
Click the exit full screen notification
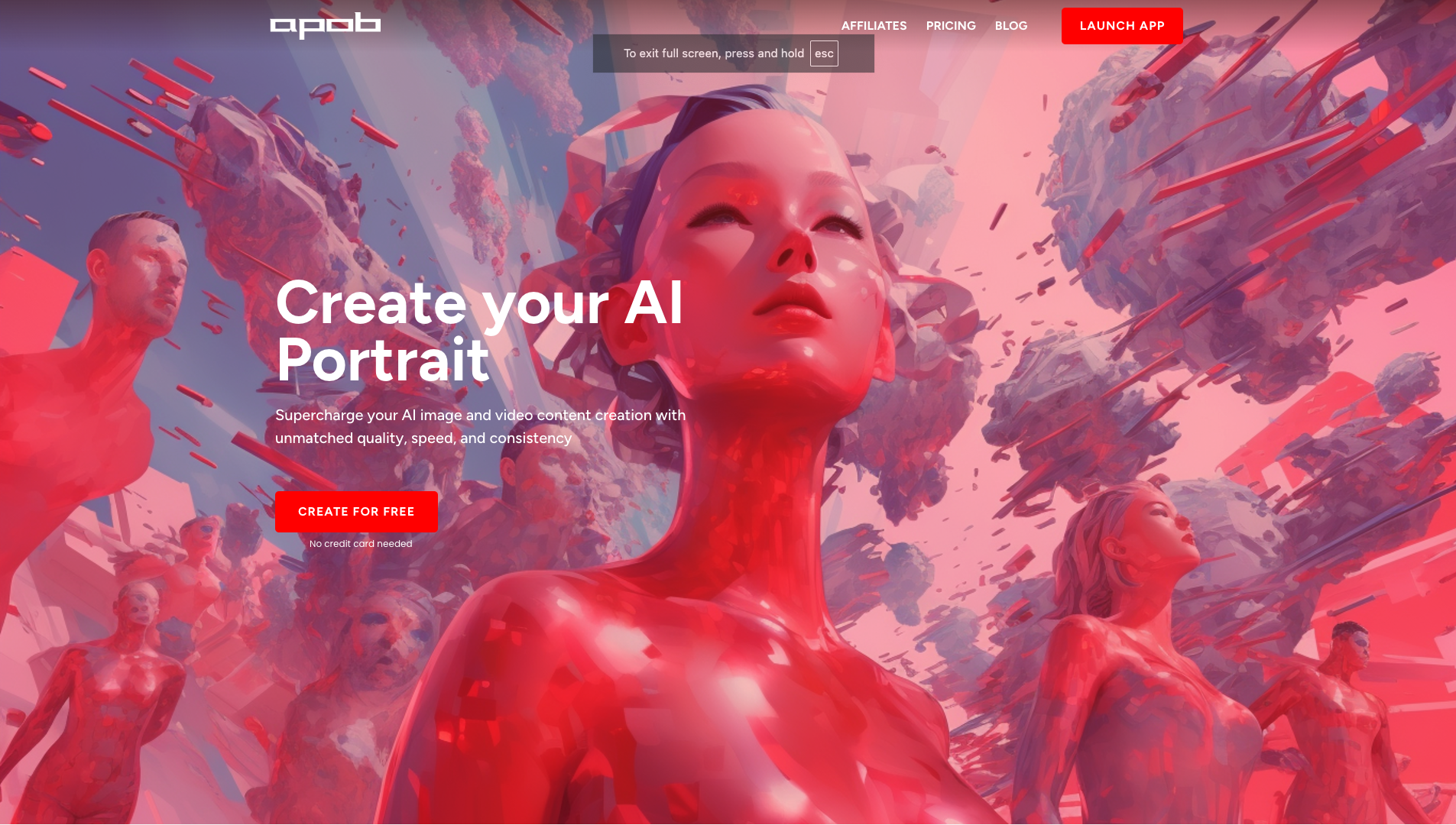(733, 53)
